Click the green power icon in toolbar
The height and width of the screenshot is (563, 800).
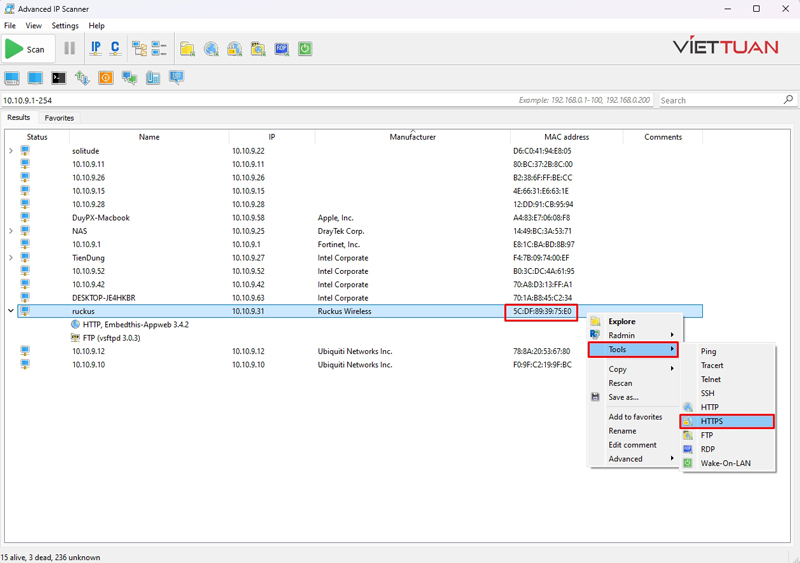coord(305,48)
